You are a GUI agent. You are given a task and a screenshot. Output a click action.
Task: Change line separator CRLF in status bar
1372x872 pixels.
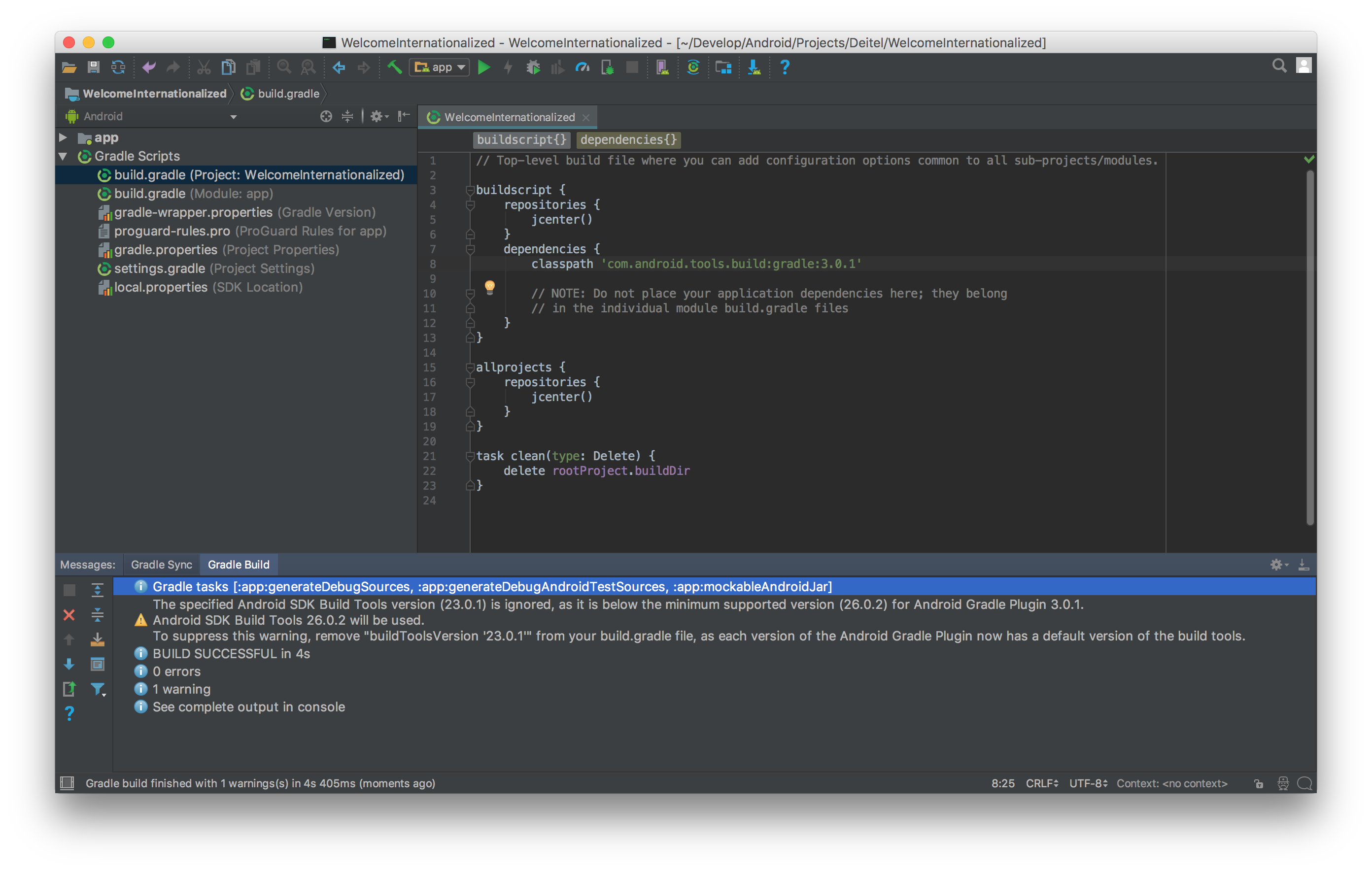point(1042,783)
